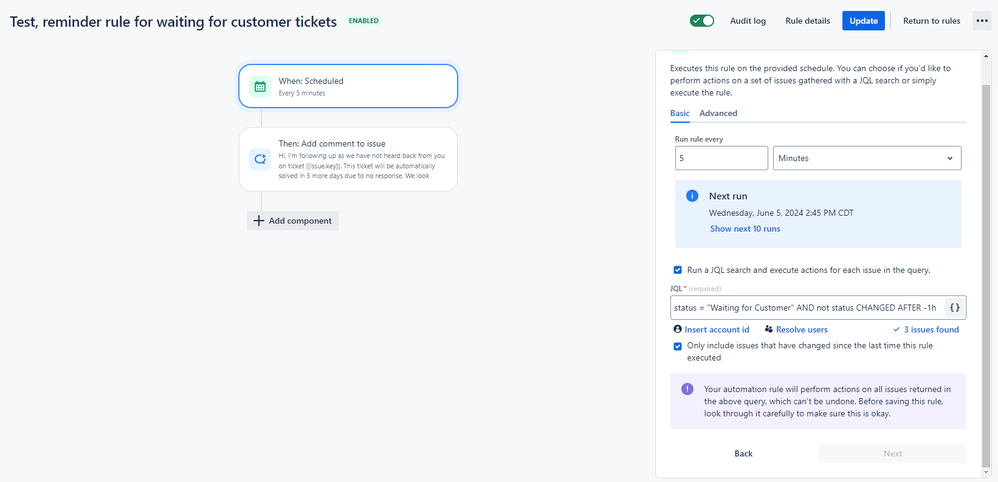Viewport: 998px width, 482px height.
Task: Open the Minutes time unit dropdown
Action: coord(867,158)
